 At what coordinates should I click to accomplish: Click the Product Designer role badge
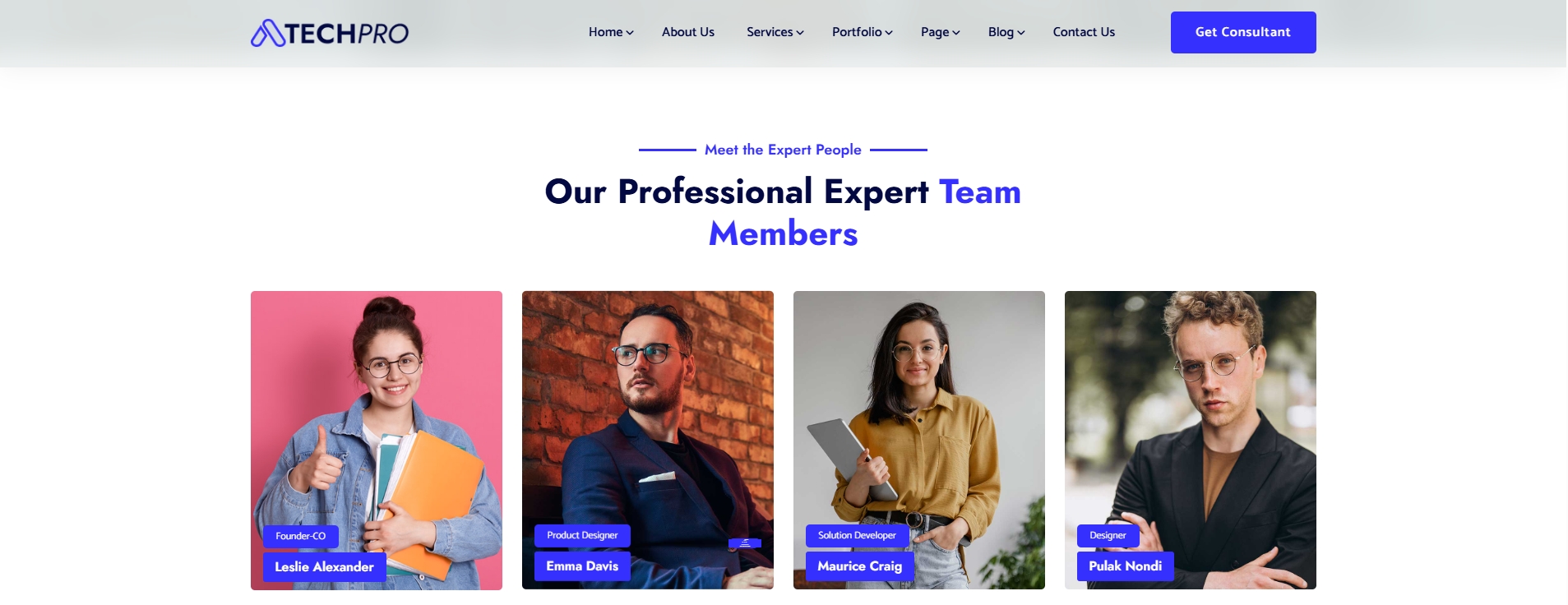(582, 535)
